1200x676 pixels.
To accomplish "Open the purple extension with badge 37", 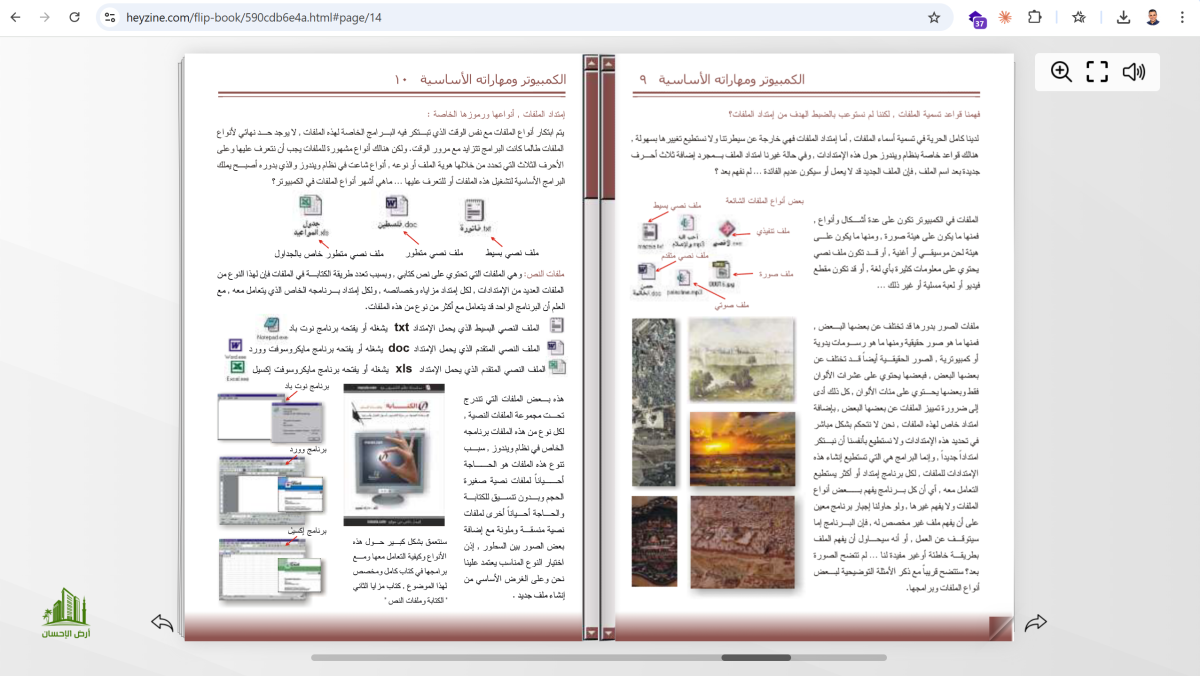I will (977, 18).
